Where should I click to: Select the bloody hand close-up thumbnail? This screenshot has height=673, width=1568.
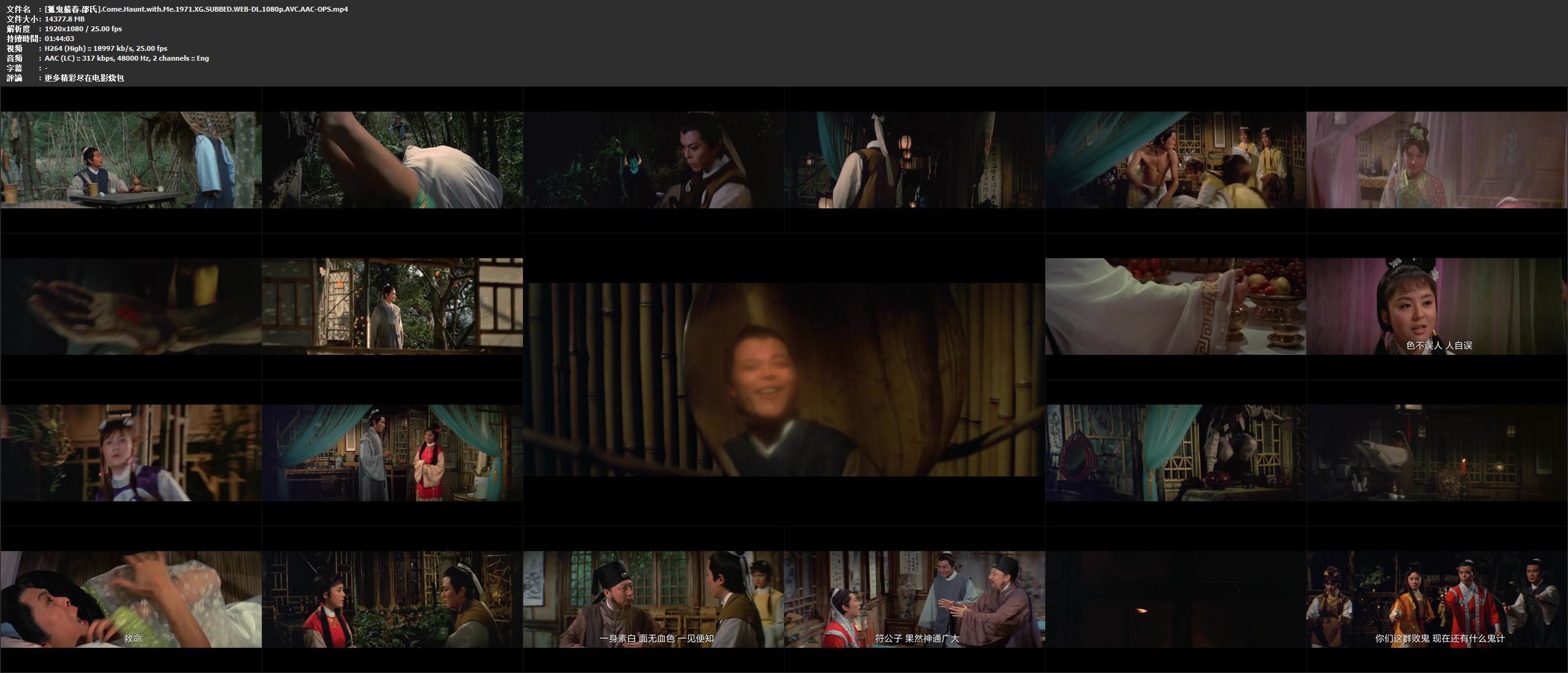point(131,306)
